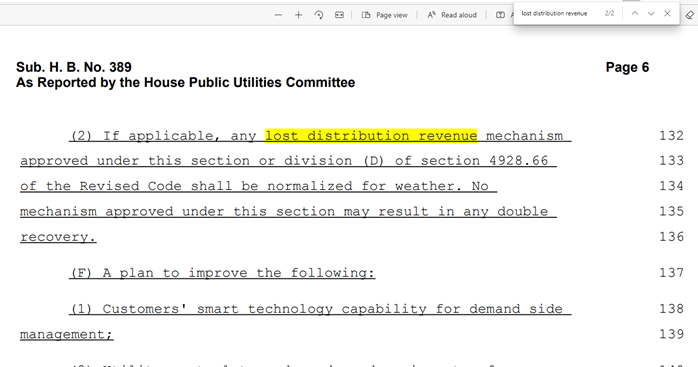Image resolution: width=698 pixels, height=367 pixels.
Task: Click 'Page 6' header text
Action: pos(627,67)
